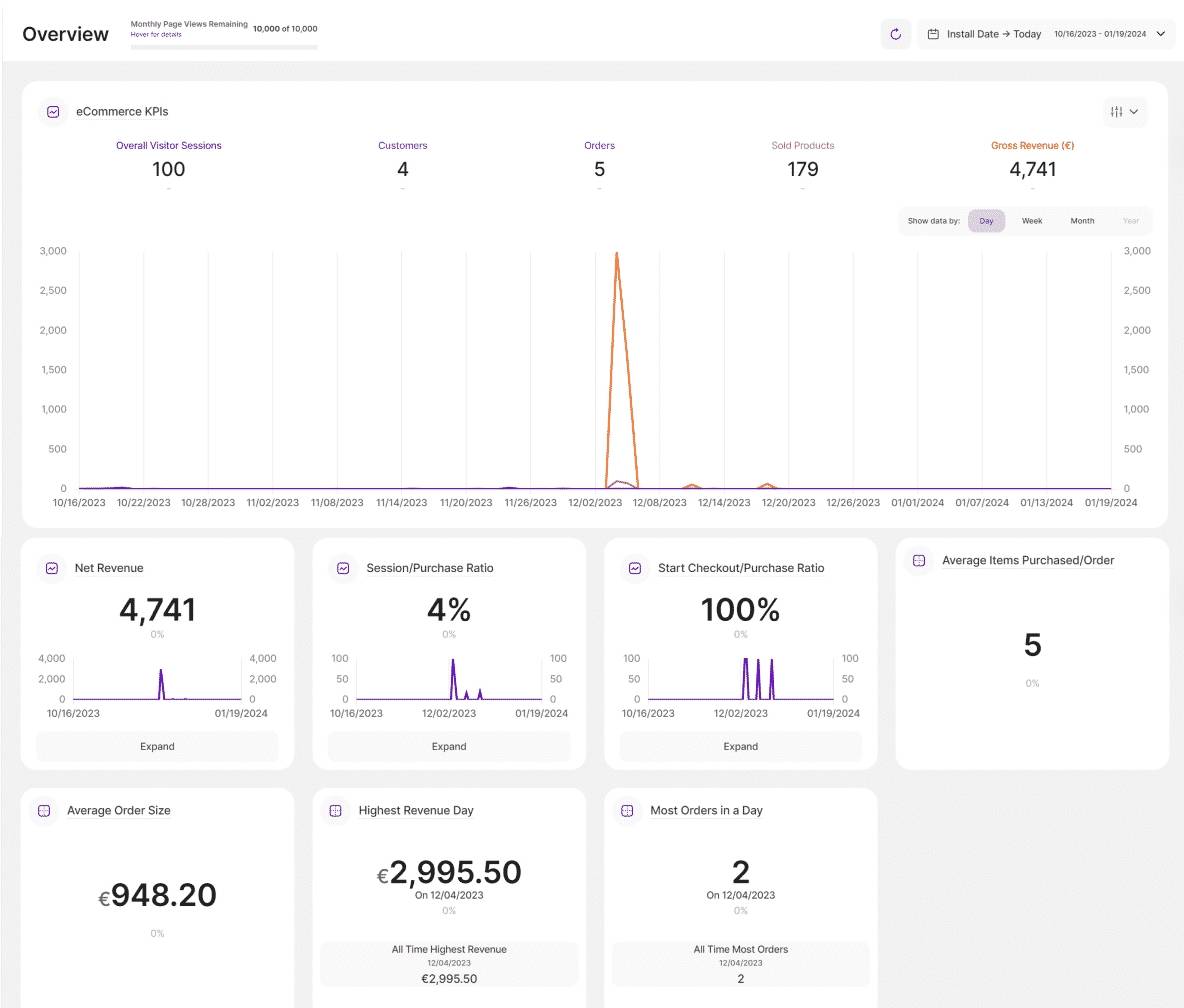Click the refresh icon in the header

(895, 33)
